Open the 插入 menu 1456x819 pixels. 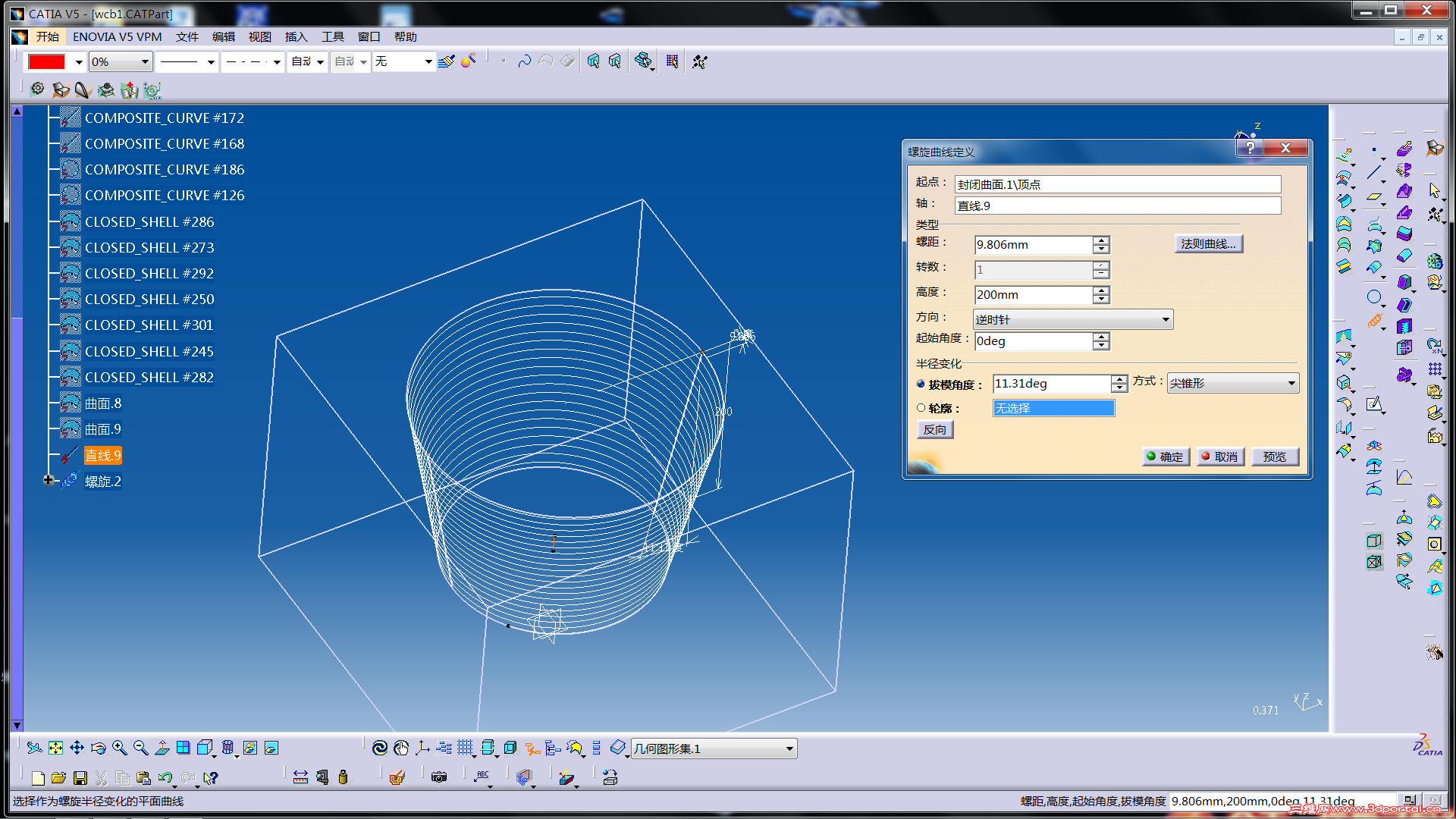[x=296, y=36]
